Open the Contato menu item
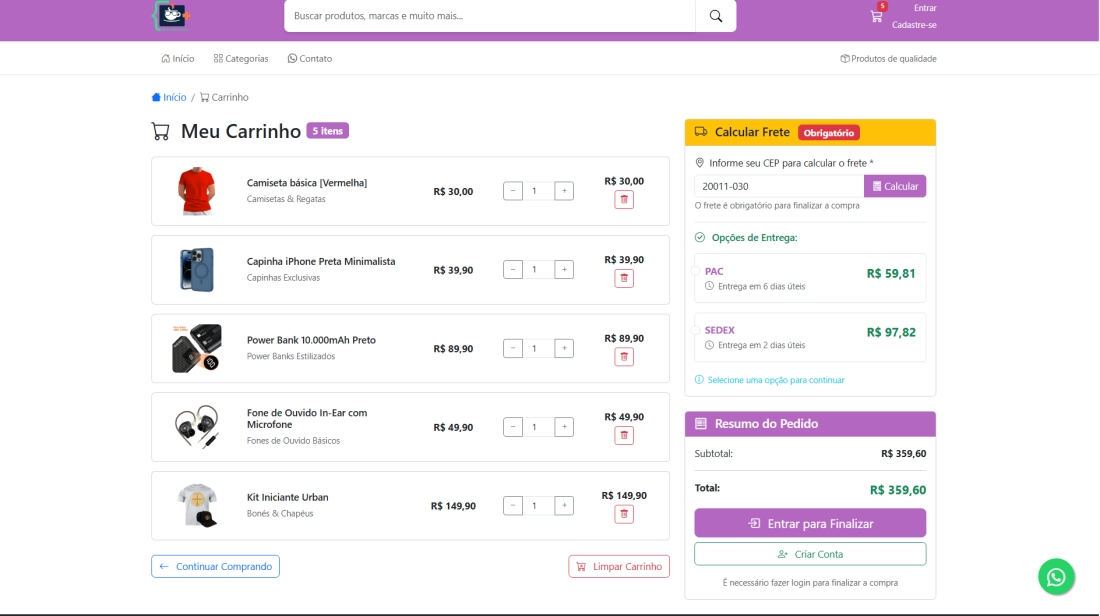The height and width of the screenshot is (616, 1100). pyautogui.click(x=311, y=58)
